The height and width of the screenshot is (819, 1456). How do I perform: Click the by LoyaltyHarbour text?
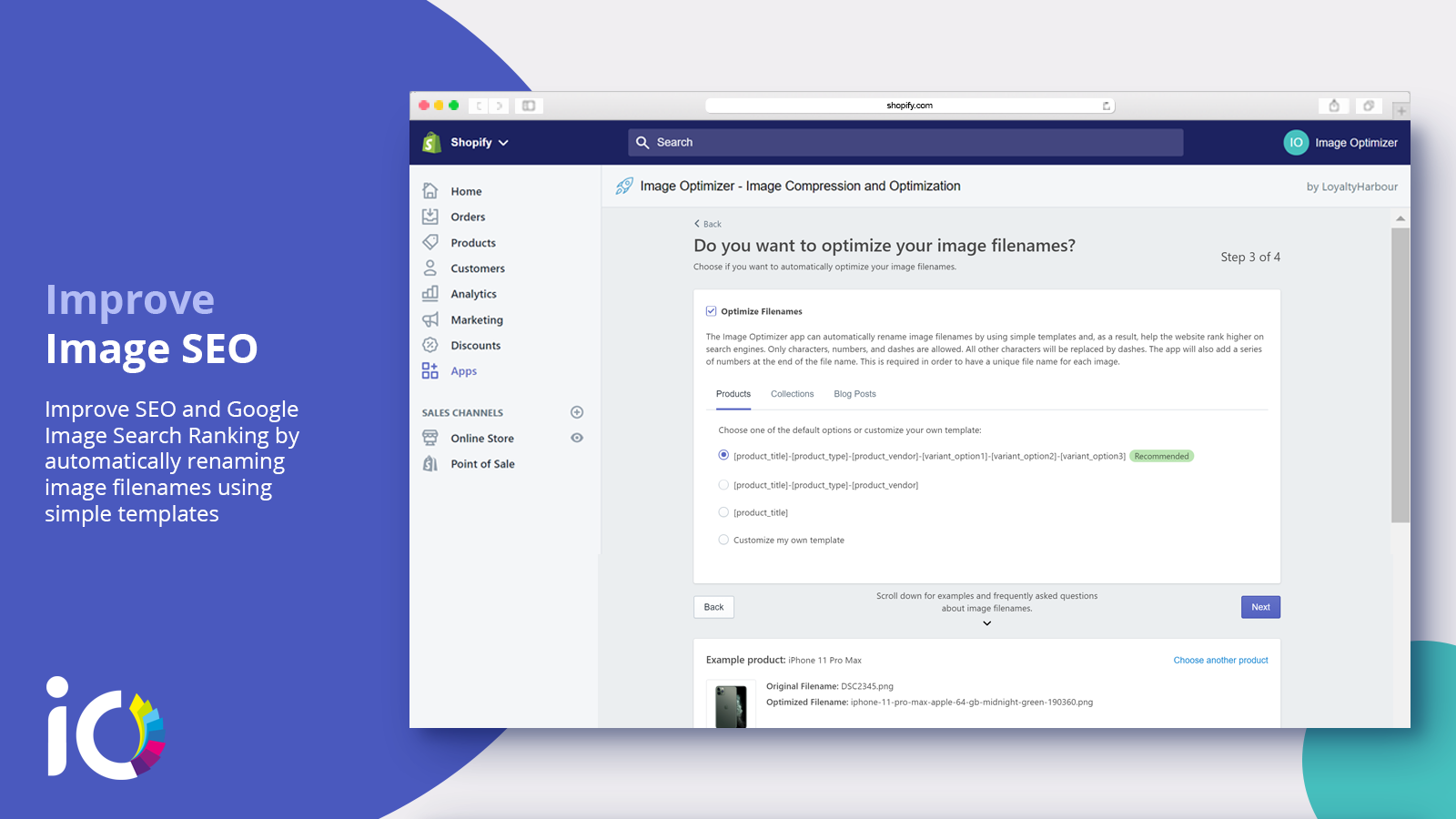pos(1352,187)
